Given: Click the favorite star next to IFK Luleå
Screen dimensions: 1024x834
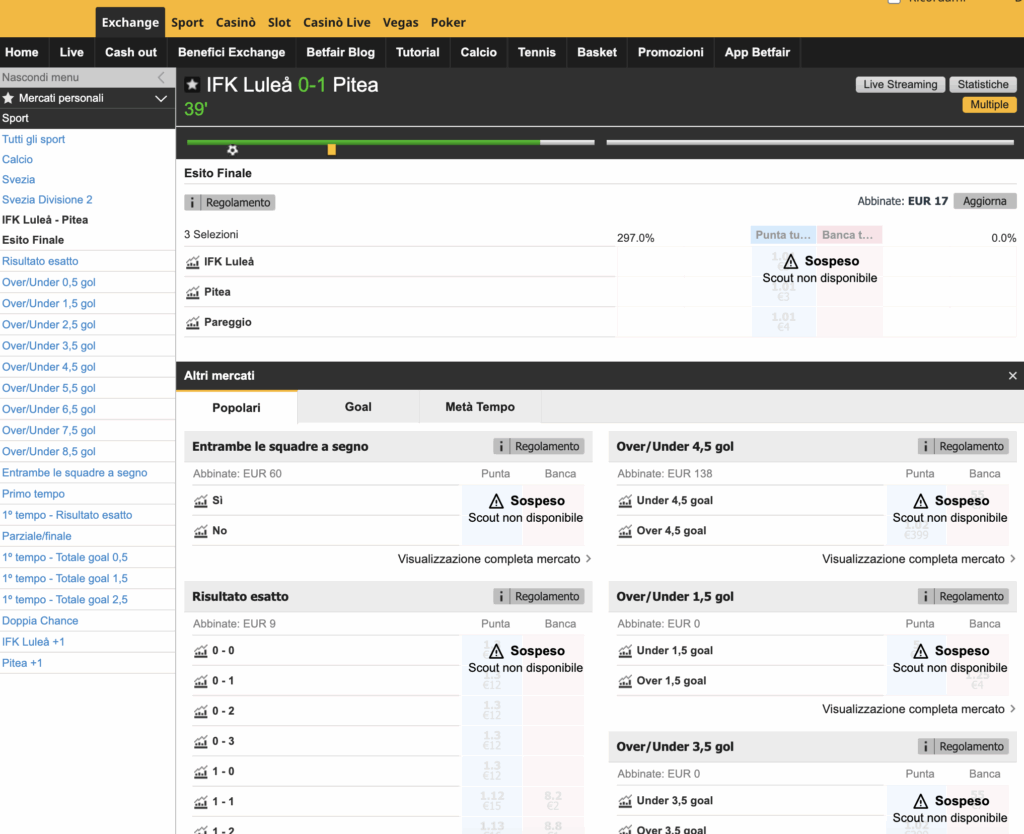Looking at the screenshot, I should click(x=192, y=84).
